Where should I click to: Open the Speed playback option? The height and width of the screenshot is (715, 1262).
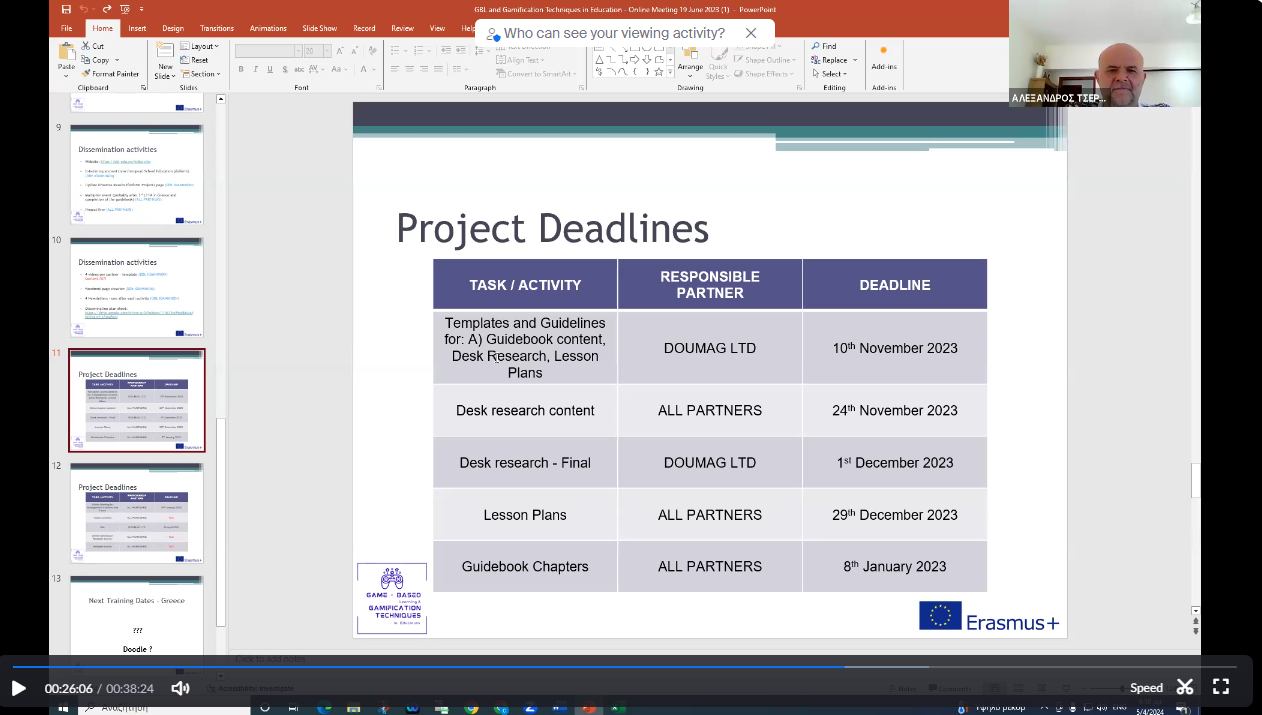point(1146,688)
